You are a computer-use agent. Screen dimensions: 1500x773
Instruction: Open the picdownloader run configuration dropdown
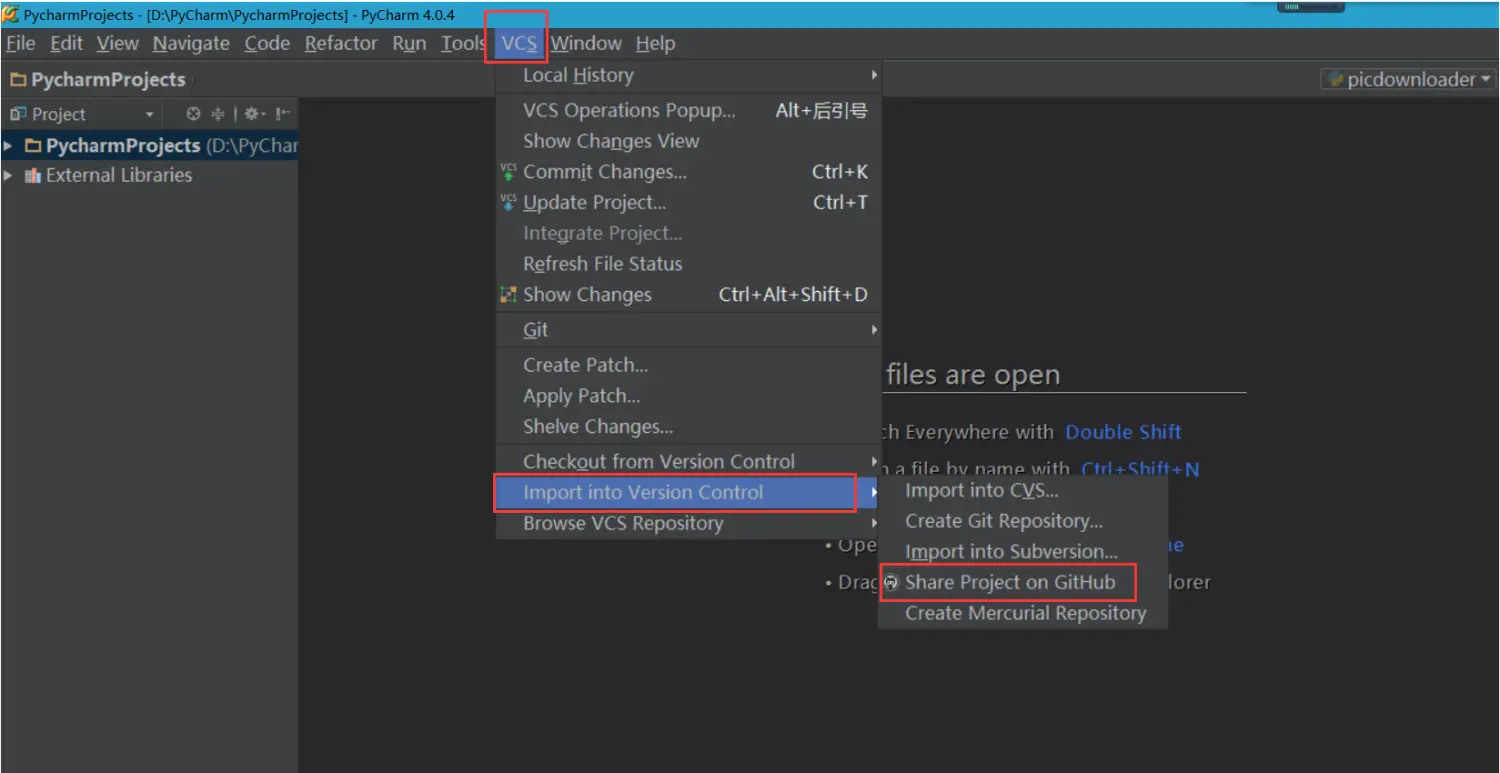(x=1409, y=79)
